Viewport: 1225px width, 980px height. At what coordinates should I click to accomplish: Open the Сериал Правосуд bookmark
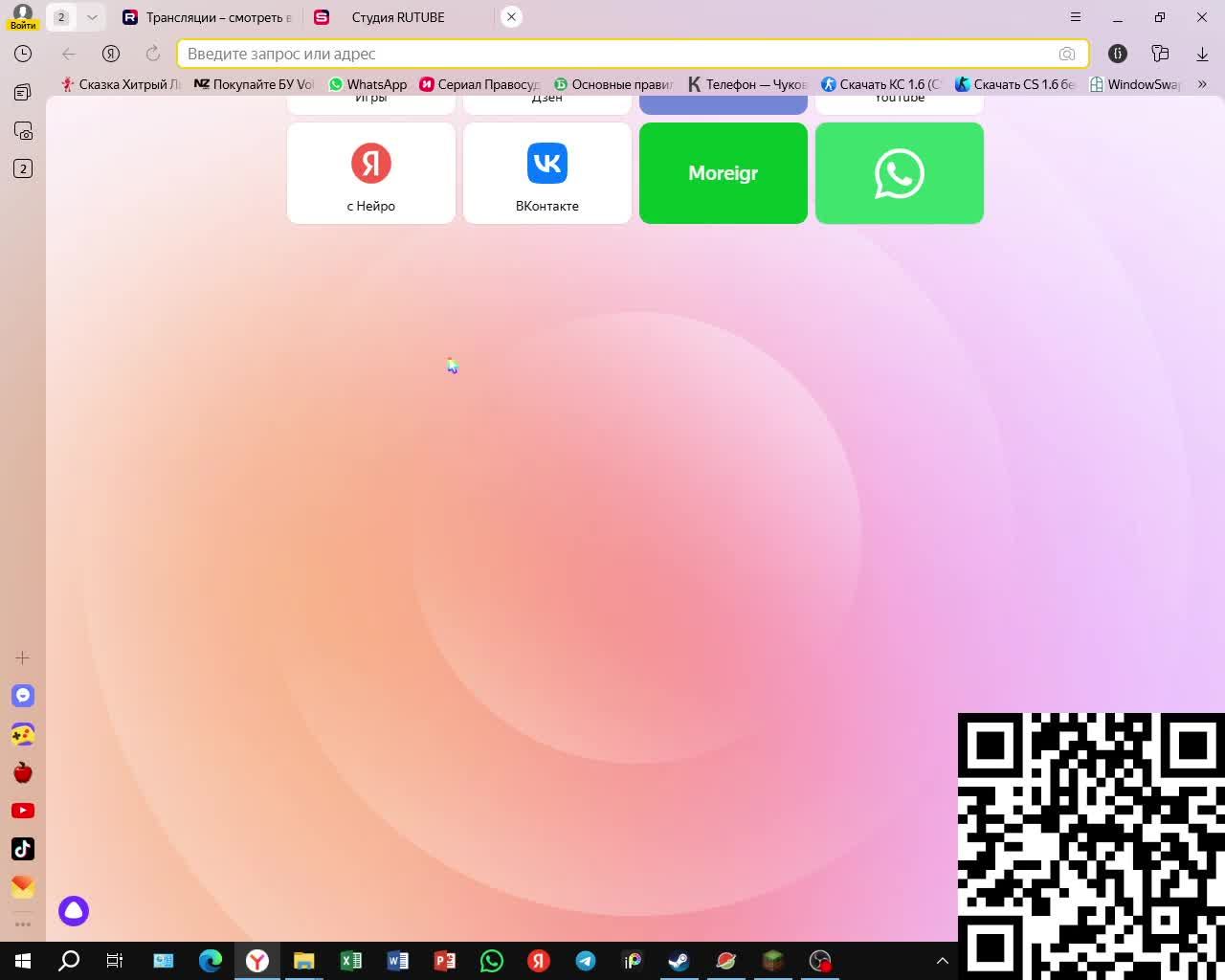[x=480, y=84]
